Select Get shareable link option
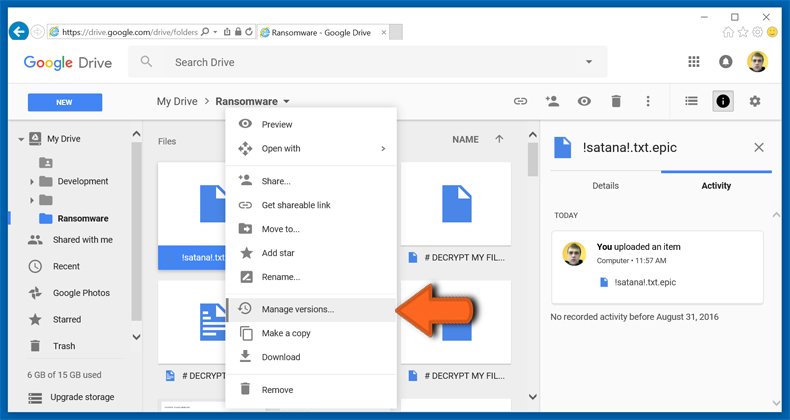 (311, 205)
